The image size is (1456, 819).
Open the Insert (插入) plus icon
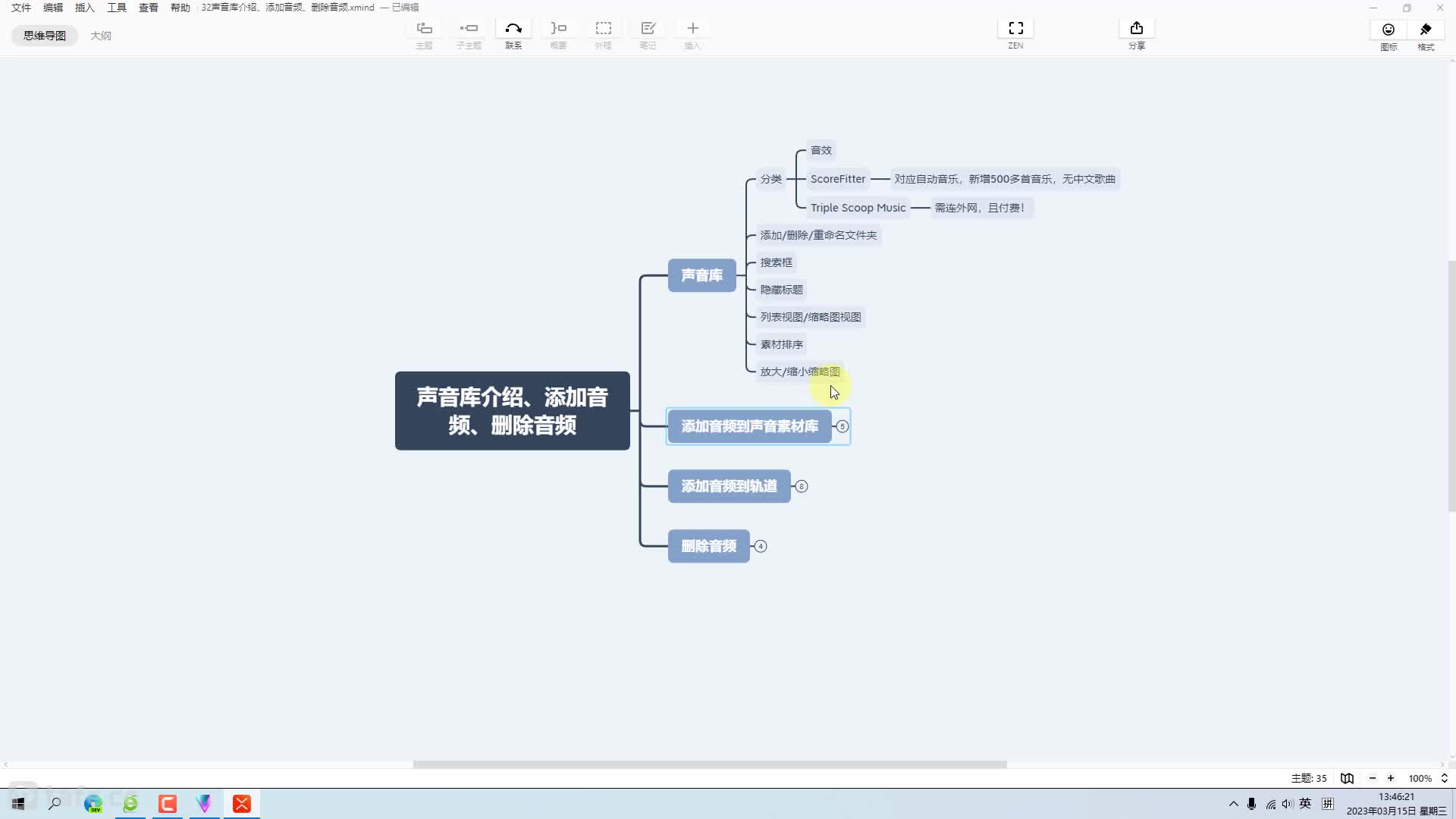pyautogui.click(x=692, y=29)
